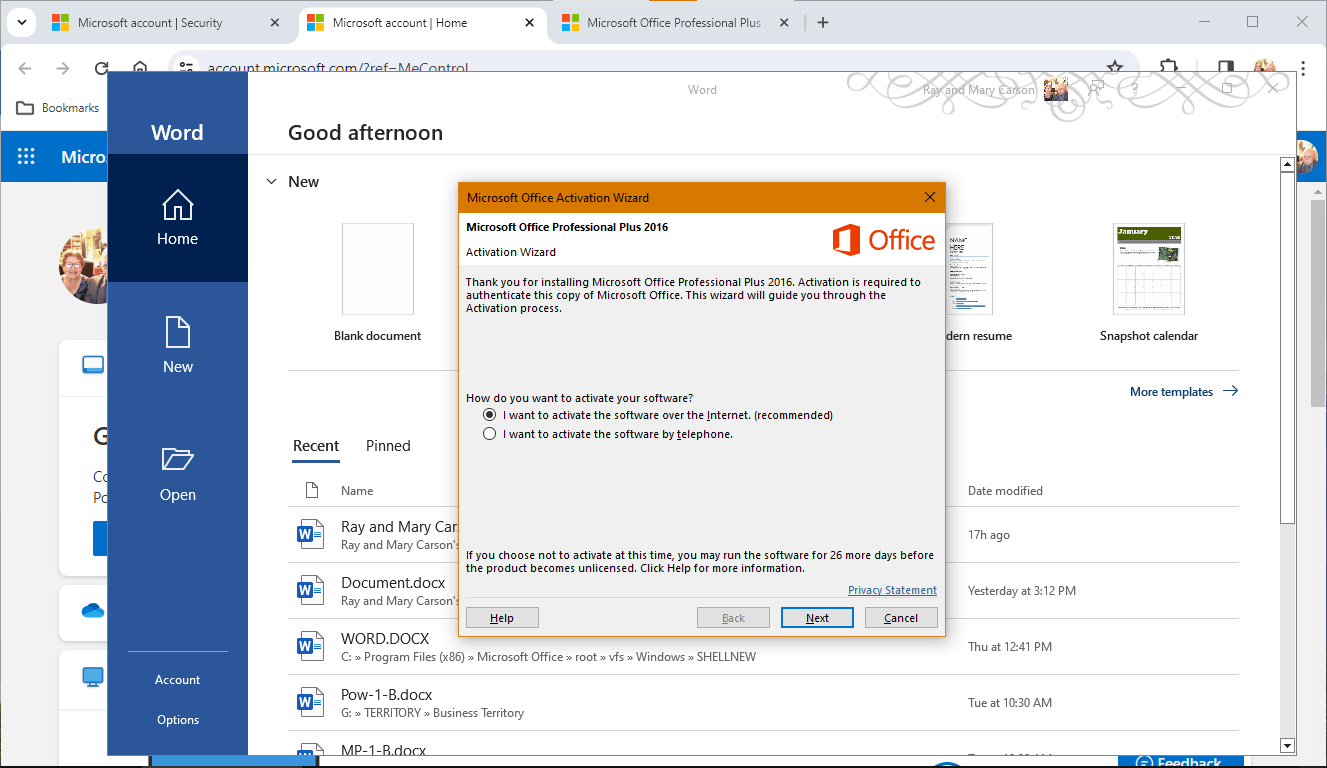This screenshot has height=768, width=1327.
Task: Click the Word start page scroll up arrow
Action: [x=1288, y=164]
